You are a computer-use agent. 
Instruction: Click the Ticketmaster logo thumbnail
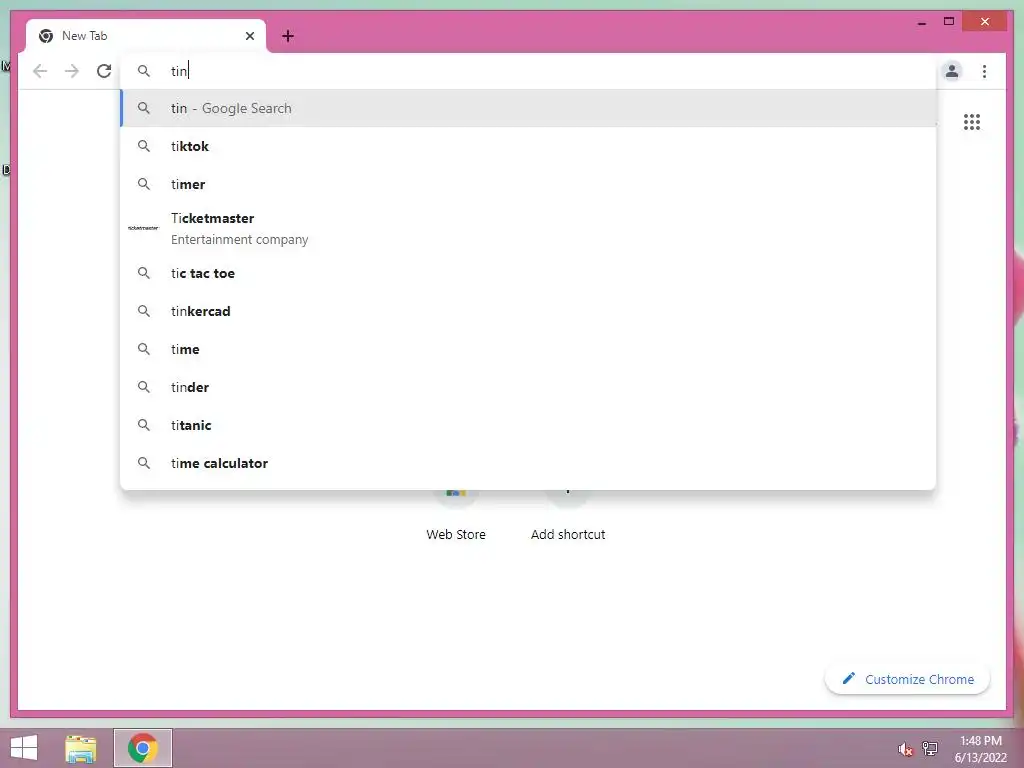(143, 228)
